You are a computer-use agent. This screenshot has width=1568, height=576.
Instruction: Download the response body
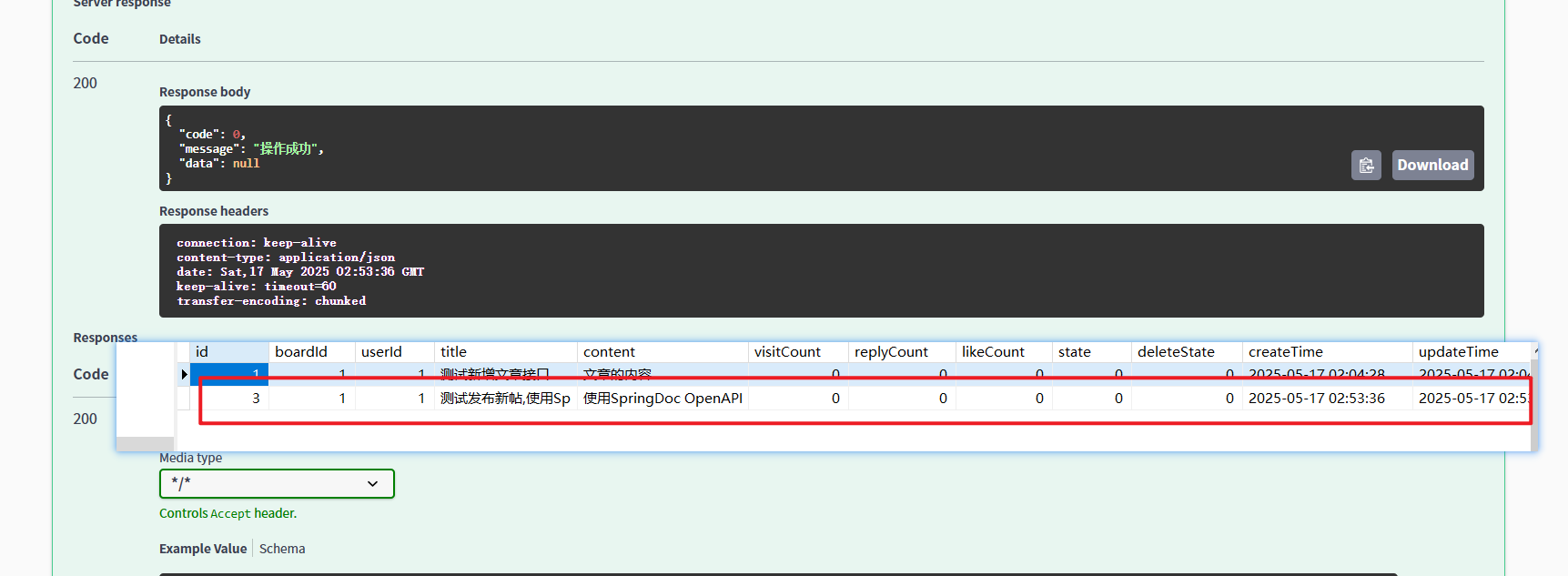pyautogui.click(x=1432, y=165)
